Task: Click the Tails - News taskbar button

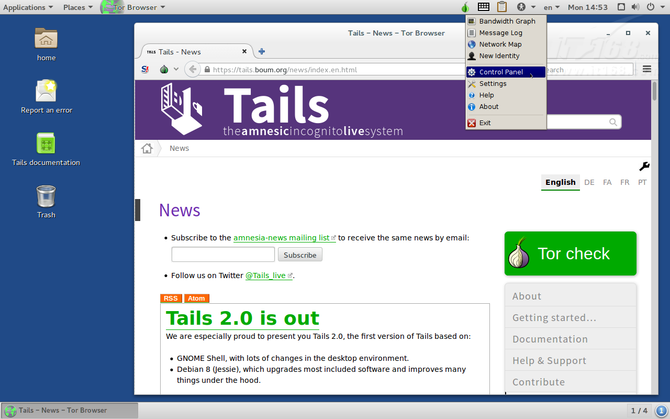Action: (x=69, y=410)
